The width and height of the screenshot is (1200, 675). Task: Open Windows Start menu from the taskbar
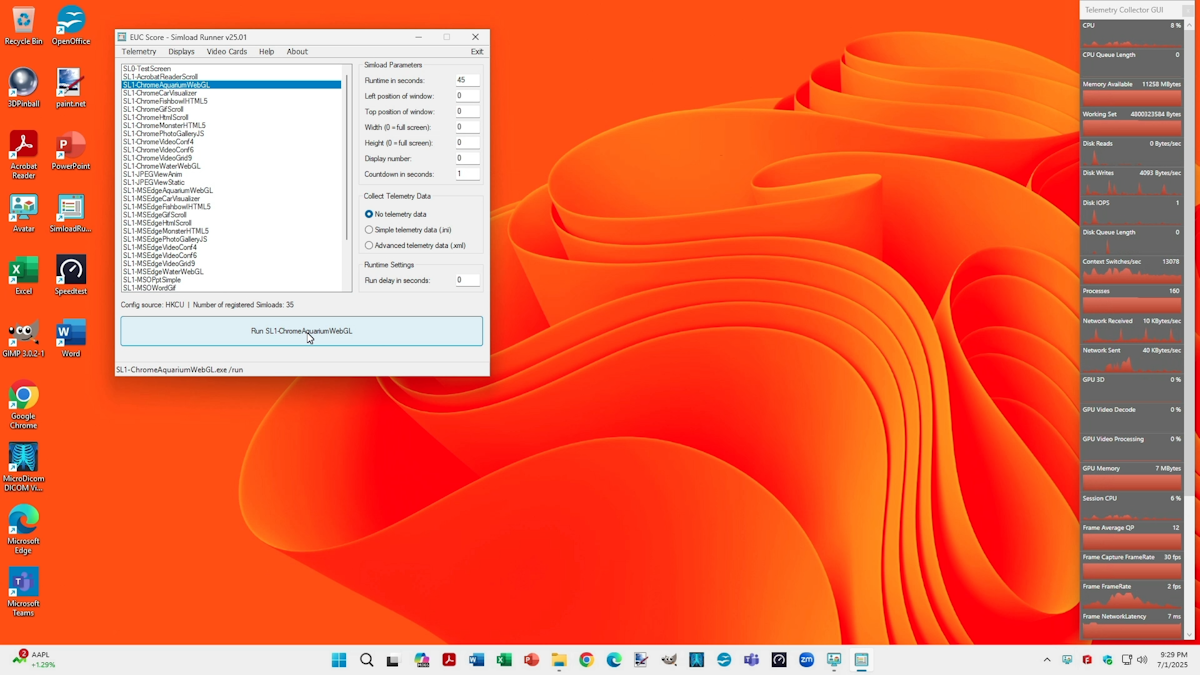click(x=339, y=660)
